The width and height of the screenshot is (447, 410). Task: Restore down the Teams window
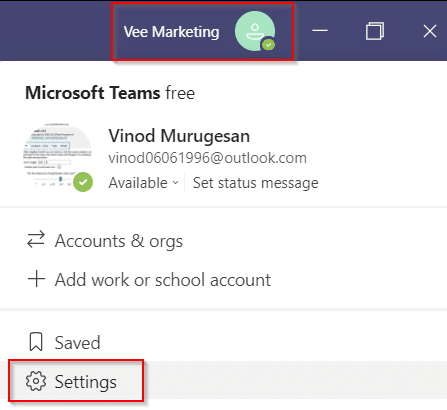(x=375, y=31)
